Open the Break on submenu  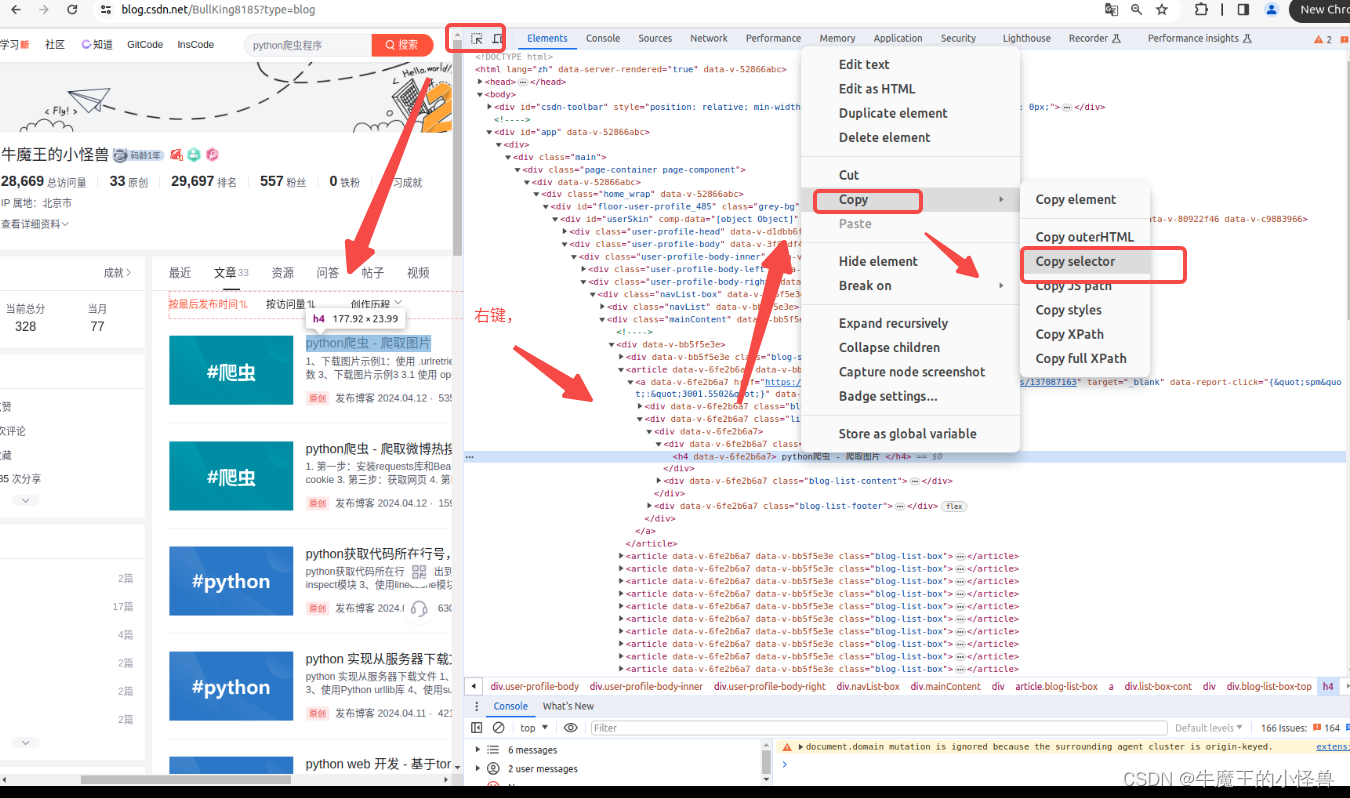[x=920, y=285]
